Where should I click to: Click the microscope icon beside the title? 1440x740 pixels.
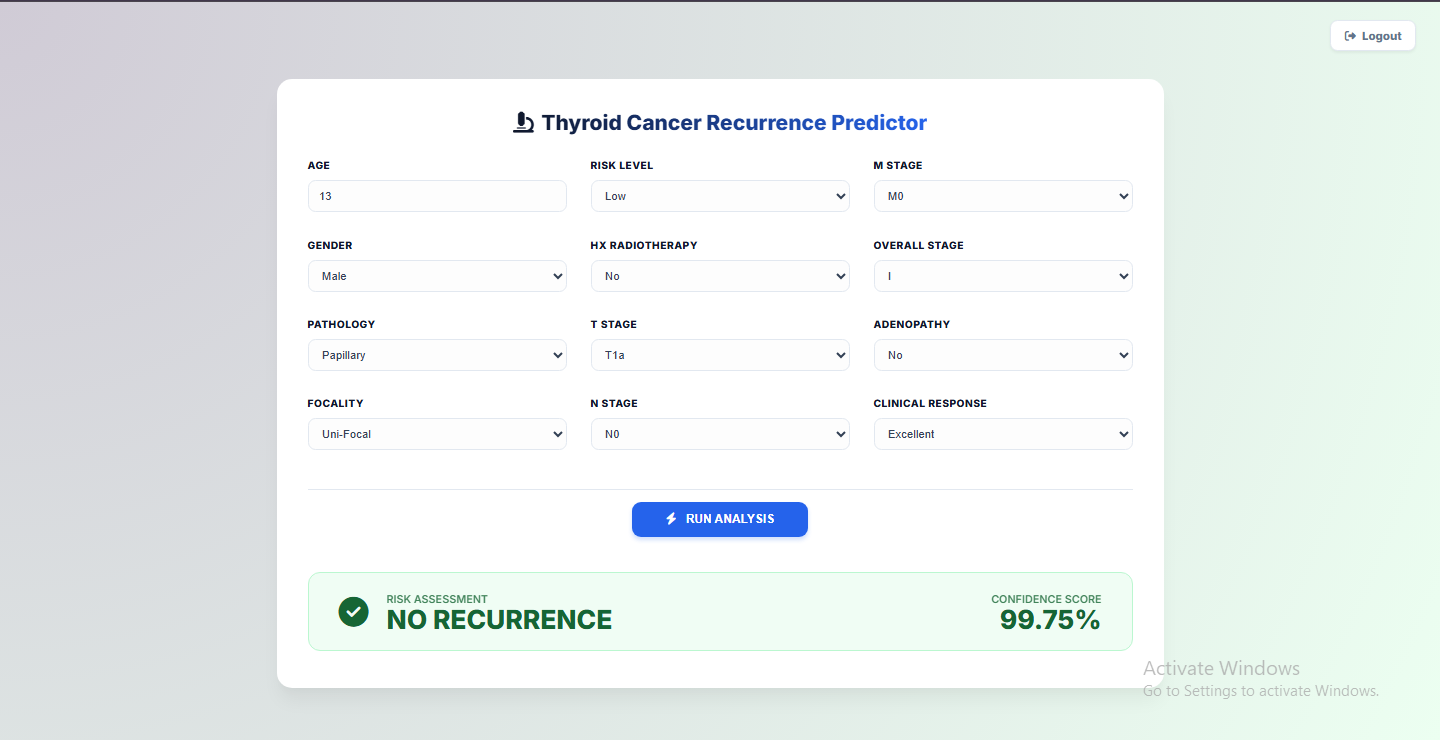523,123
